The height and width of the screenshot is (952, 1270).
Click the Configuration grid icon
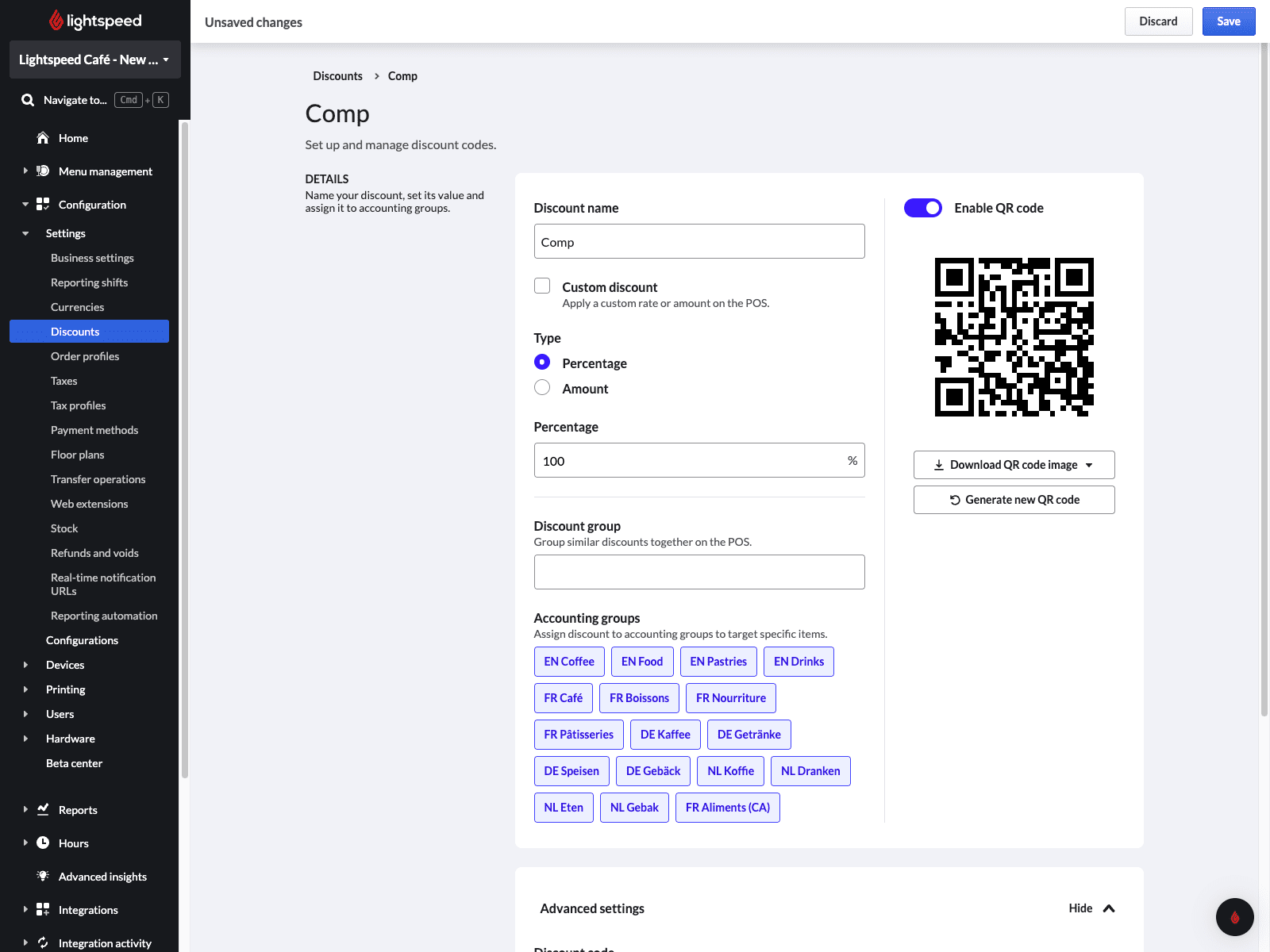click(x=43, y=205)
